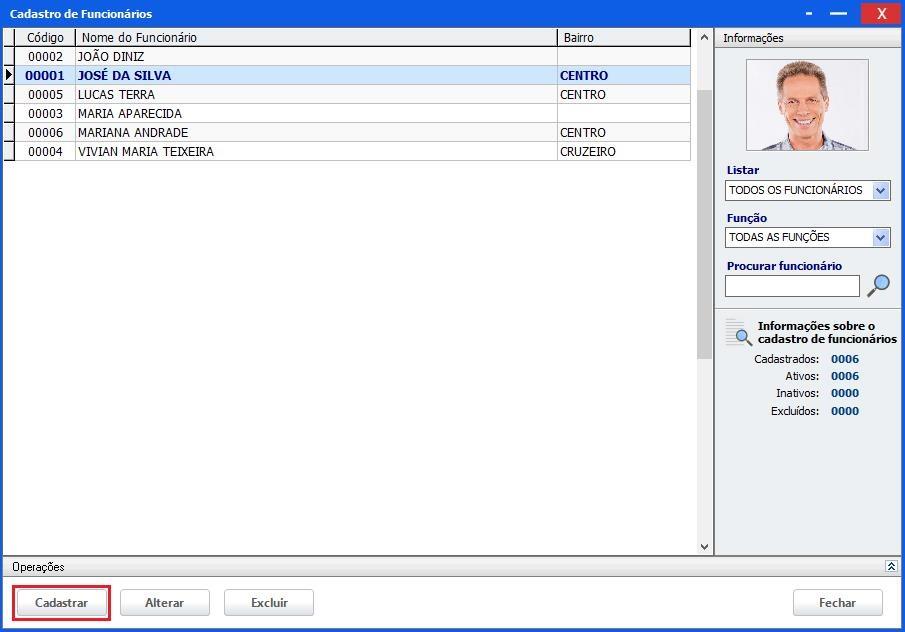The image size is (905, 632).
Task: Click code cell 00004
Action: pos(45,152)
